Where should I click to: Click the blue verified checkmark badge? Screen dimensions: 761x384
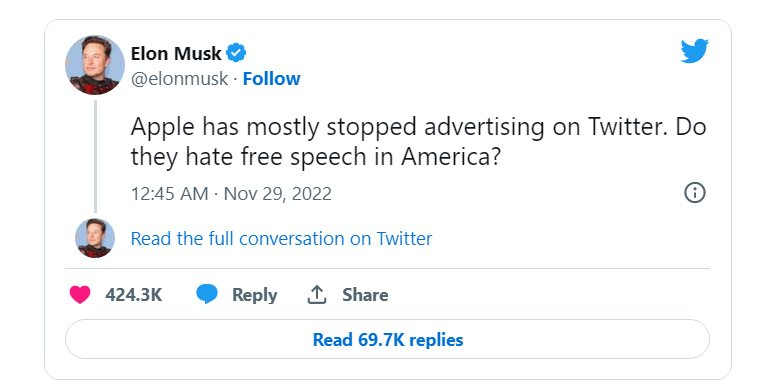236,52
